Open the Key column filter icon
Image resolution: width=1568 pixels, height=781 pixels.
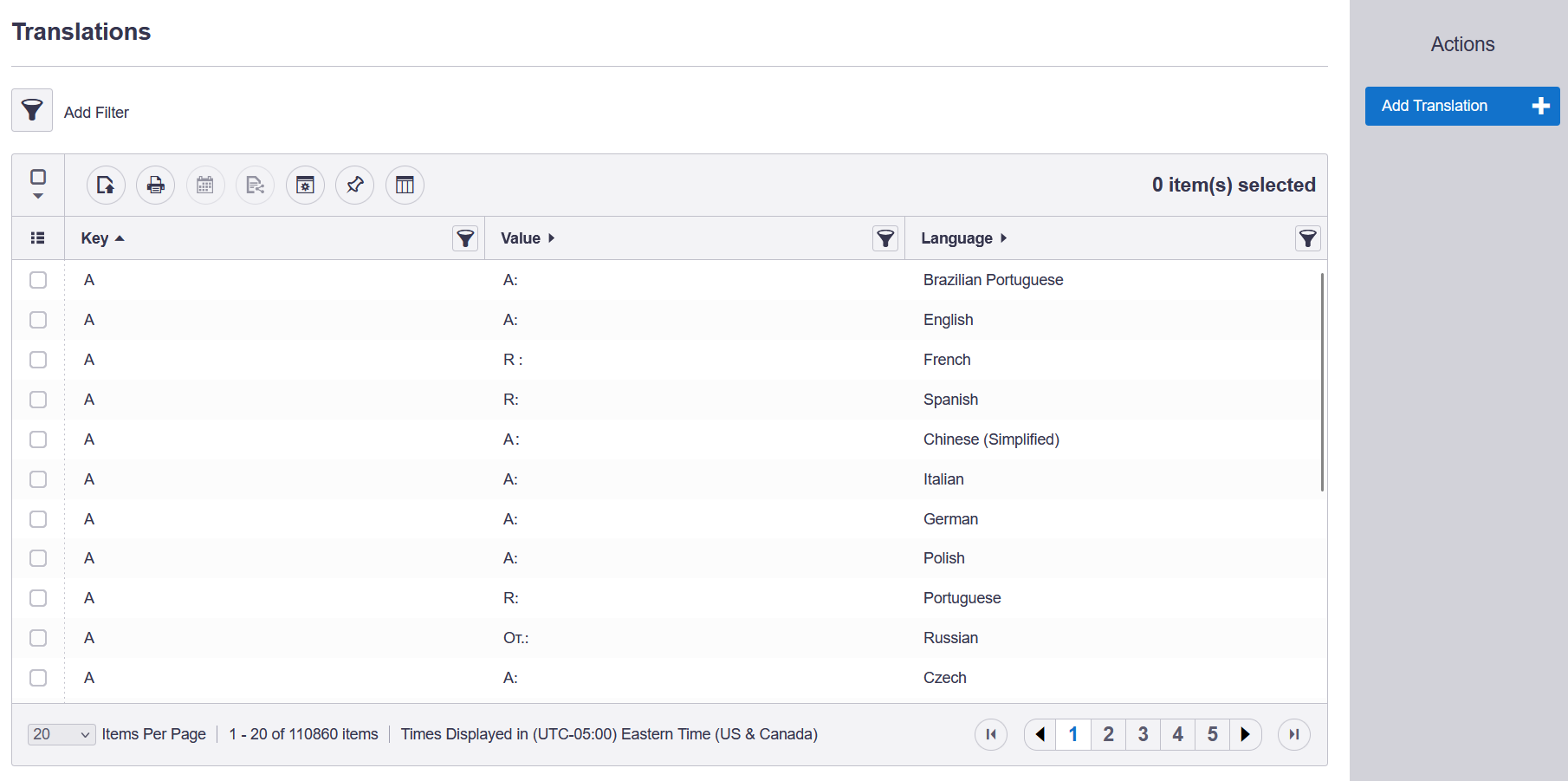[x=465, y=238]
